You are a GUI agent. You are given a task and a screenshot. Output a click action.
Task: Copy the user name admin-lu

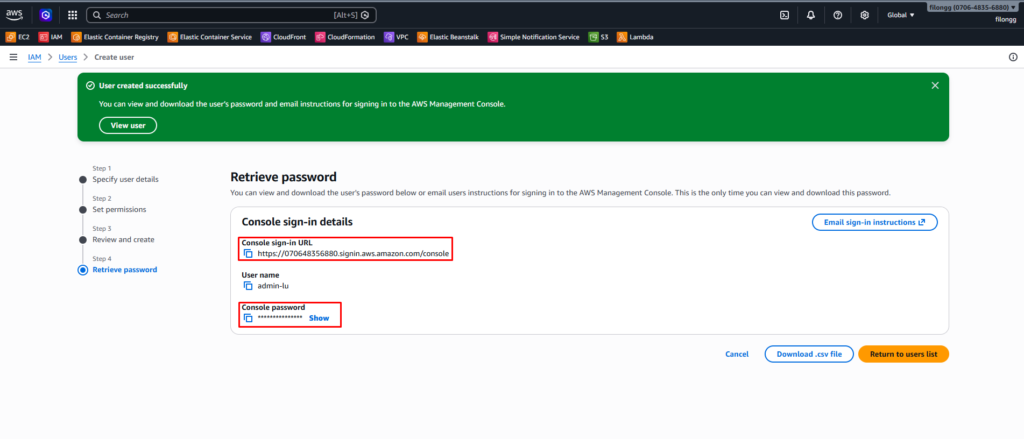[248, 285]
